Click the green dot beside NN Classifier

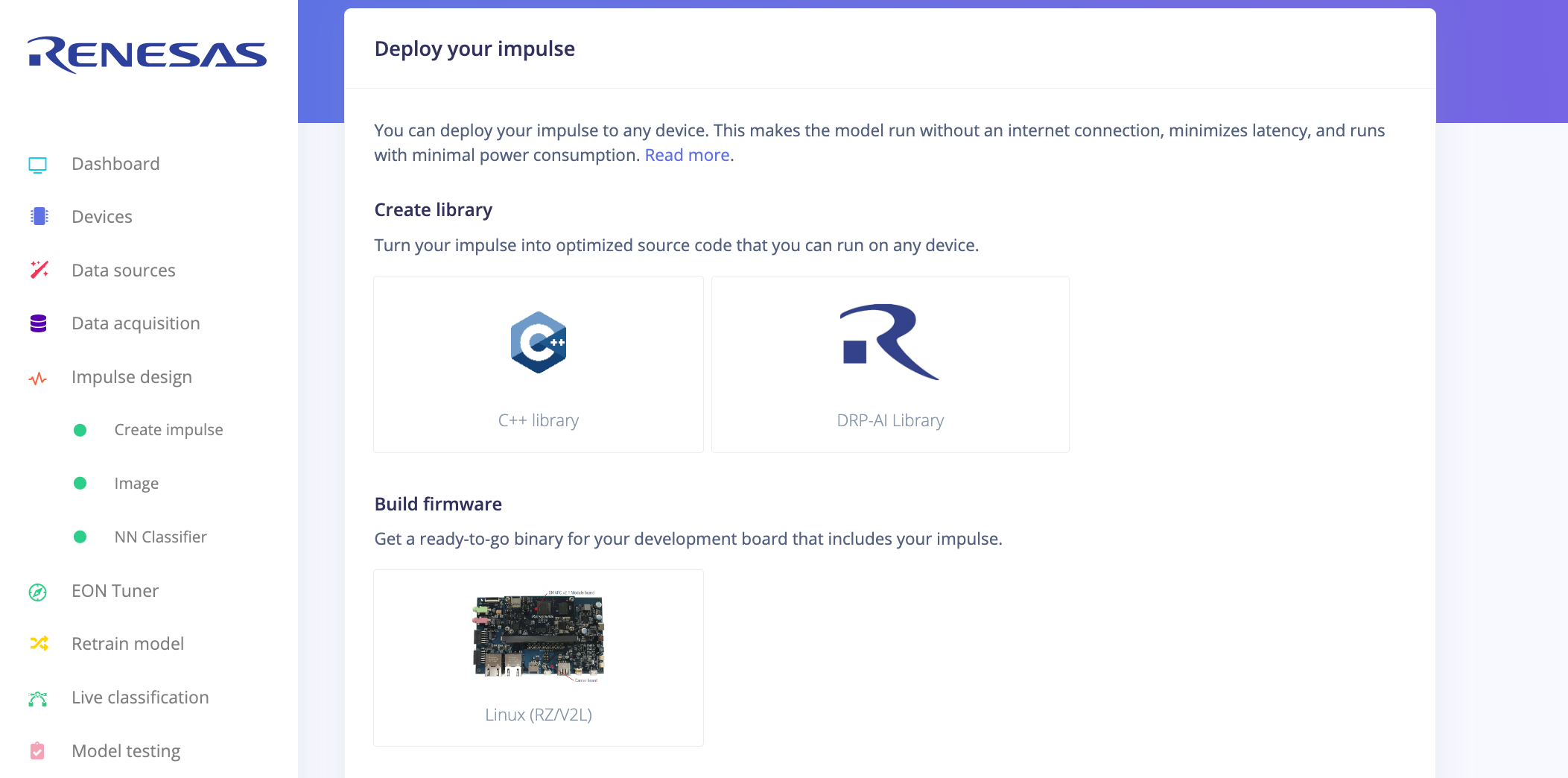80,537
